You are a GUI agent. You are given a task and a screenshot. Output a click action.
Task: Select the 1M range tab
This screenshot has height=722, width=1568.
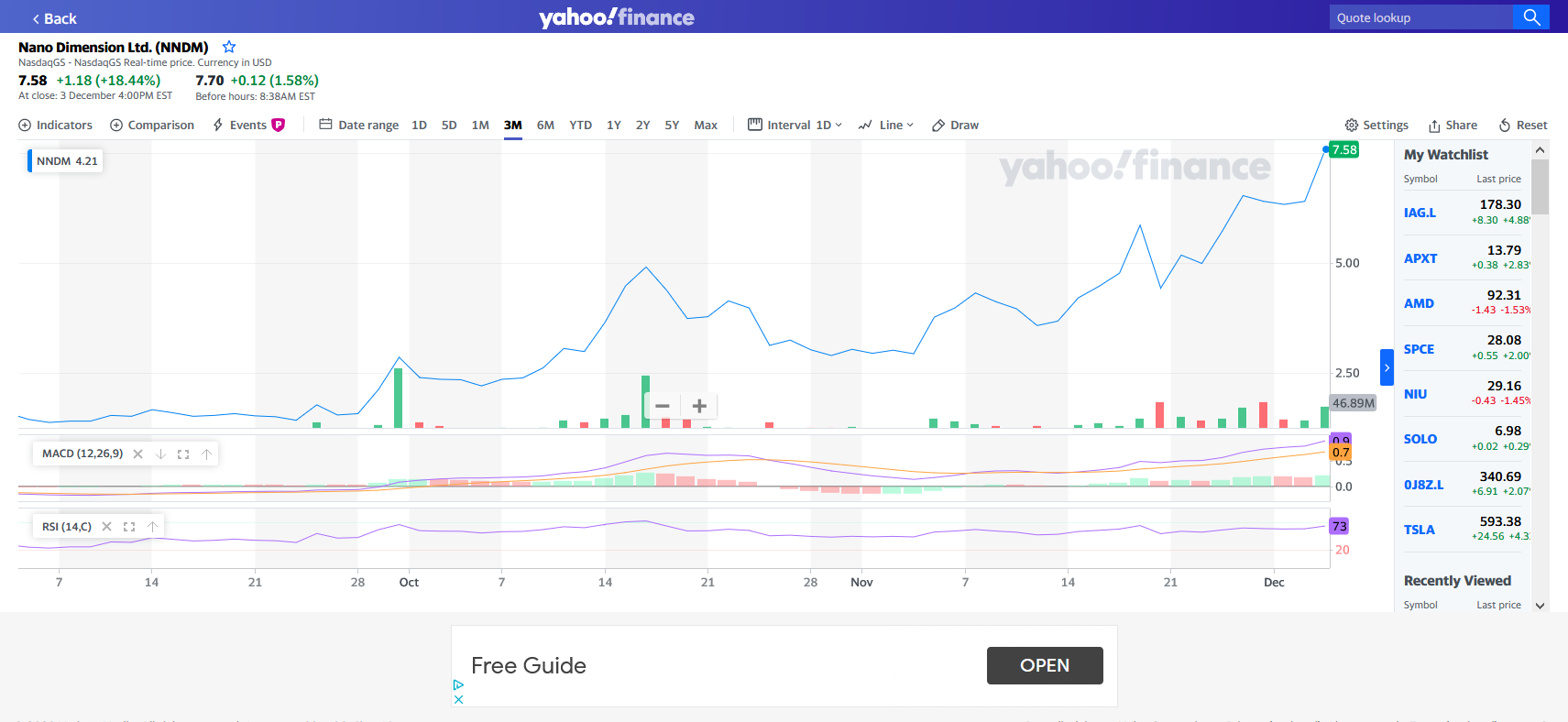[x=480, y=125]
